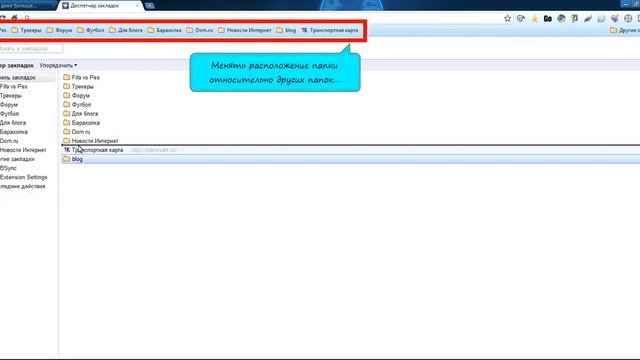The height and width of the screenshot is (360, 640).
Task: Open the Футбол folder on the bookmarks bar
Action: 91,30
